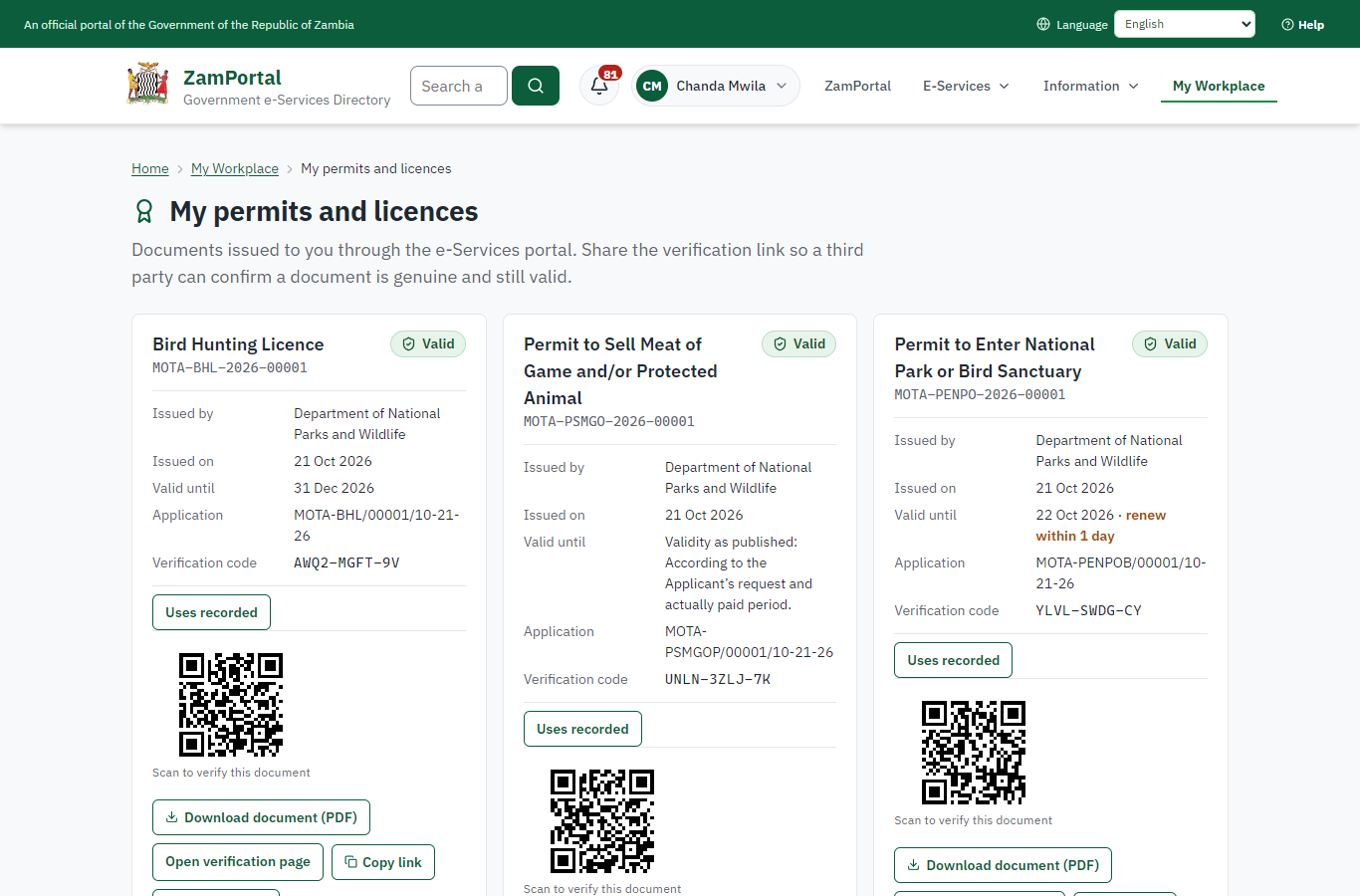Click Uses recorded on Permit to Sell Meat
The image size is (1360, 896).
click(x=582, y=729)
